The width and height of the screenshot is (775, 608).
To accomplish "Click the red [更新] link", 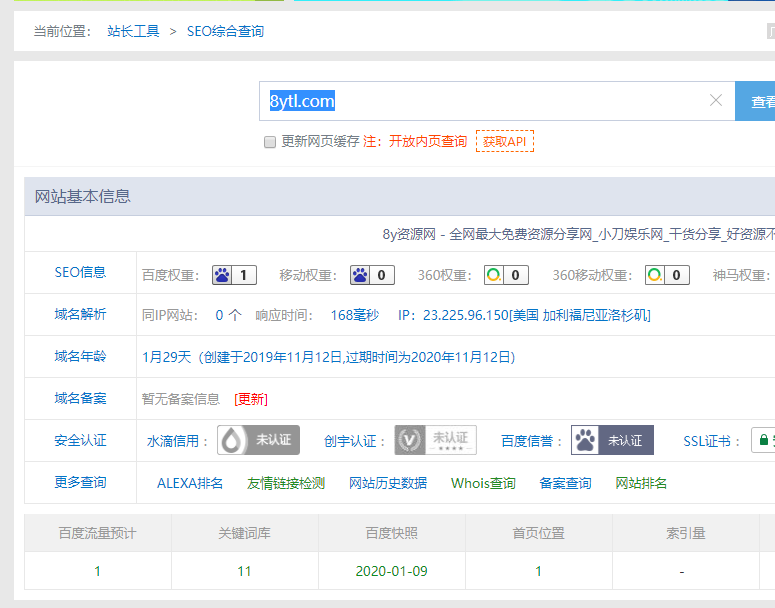I will pyautogui.click(x=251, y=399).
